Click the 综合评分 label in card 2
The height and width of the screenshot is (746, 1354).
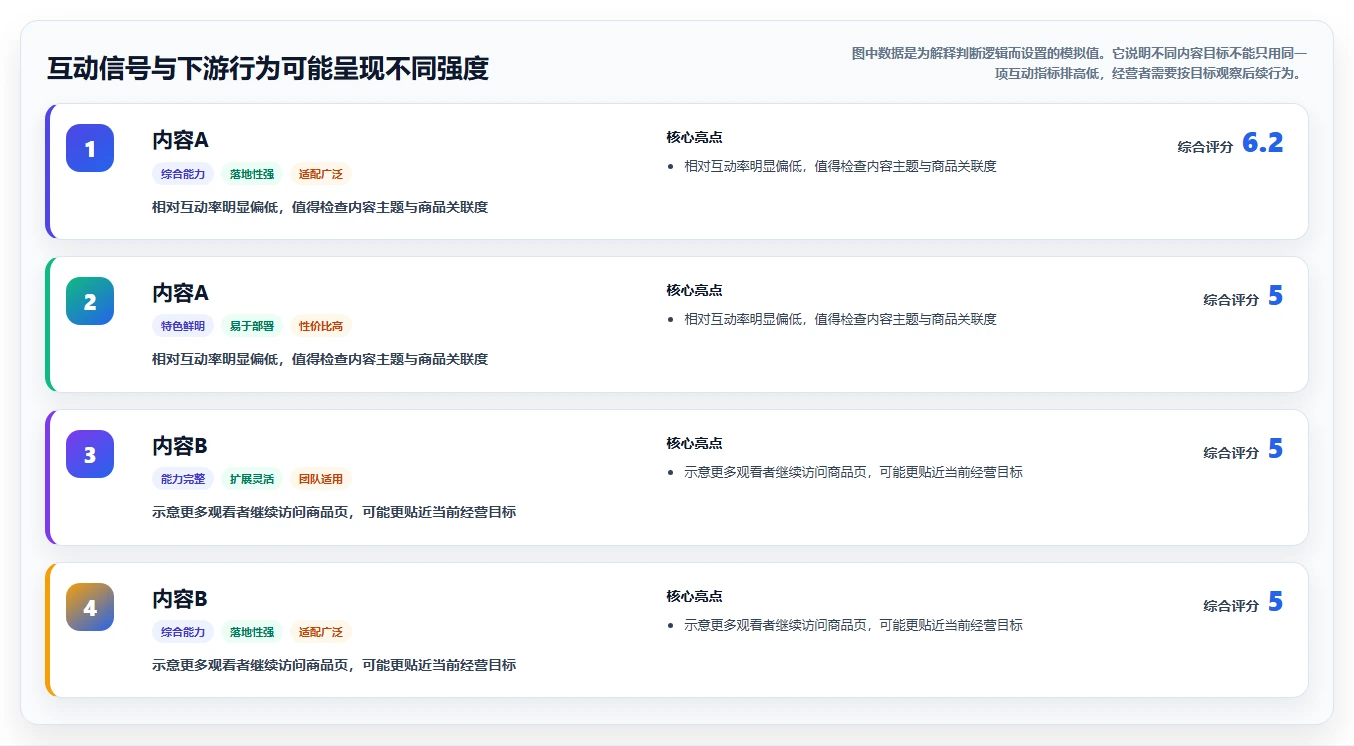(1231, 300)
